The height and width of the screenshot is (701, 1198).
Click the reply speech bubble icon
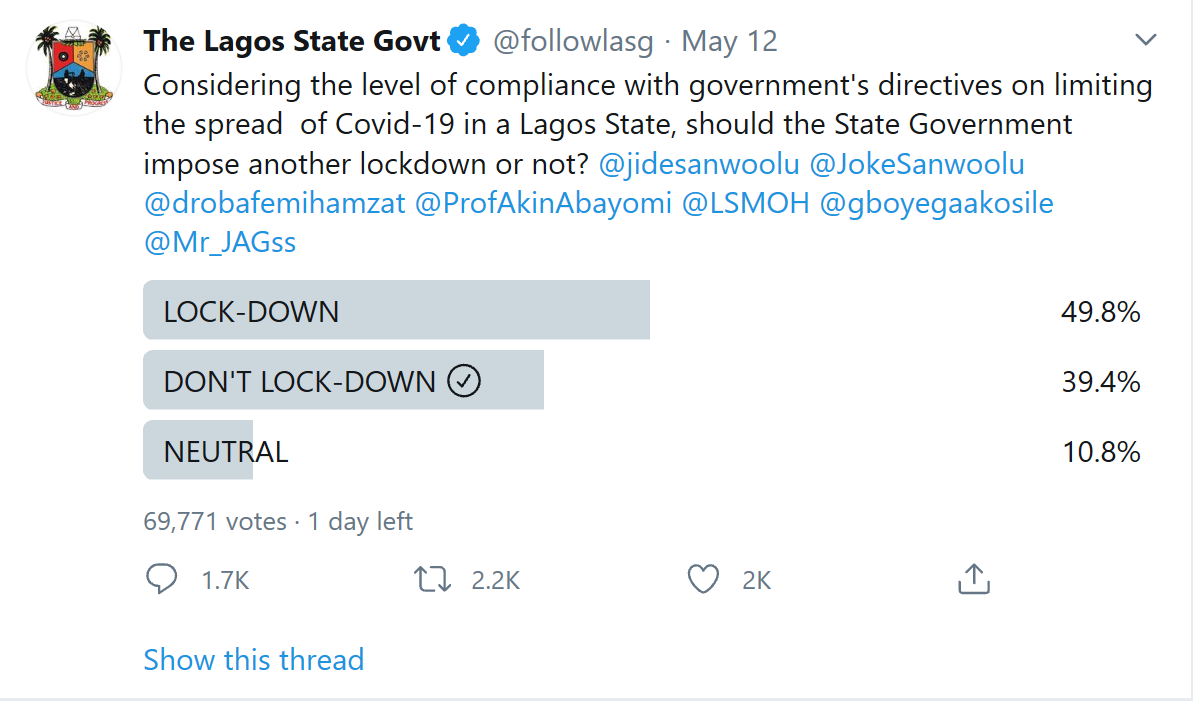coord(161,579)
